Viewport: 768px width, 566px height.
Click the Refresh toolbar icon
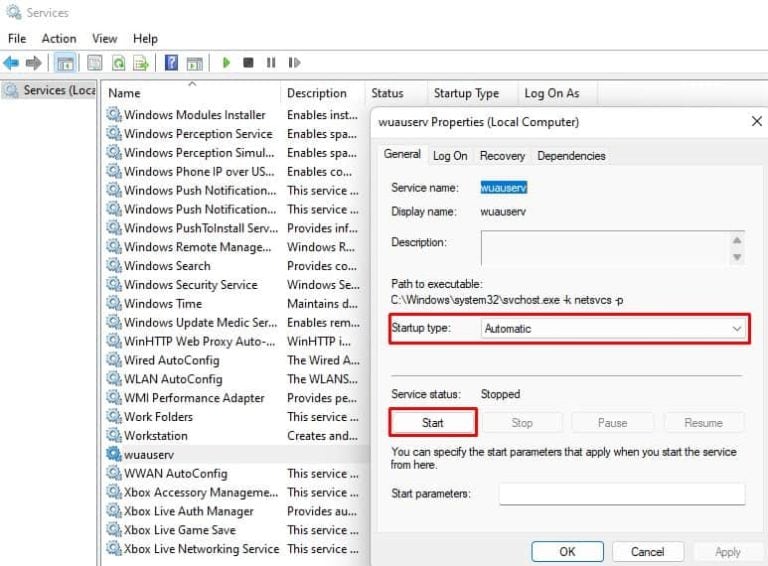coord(118,62)
